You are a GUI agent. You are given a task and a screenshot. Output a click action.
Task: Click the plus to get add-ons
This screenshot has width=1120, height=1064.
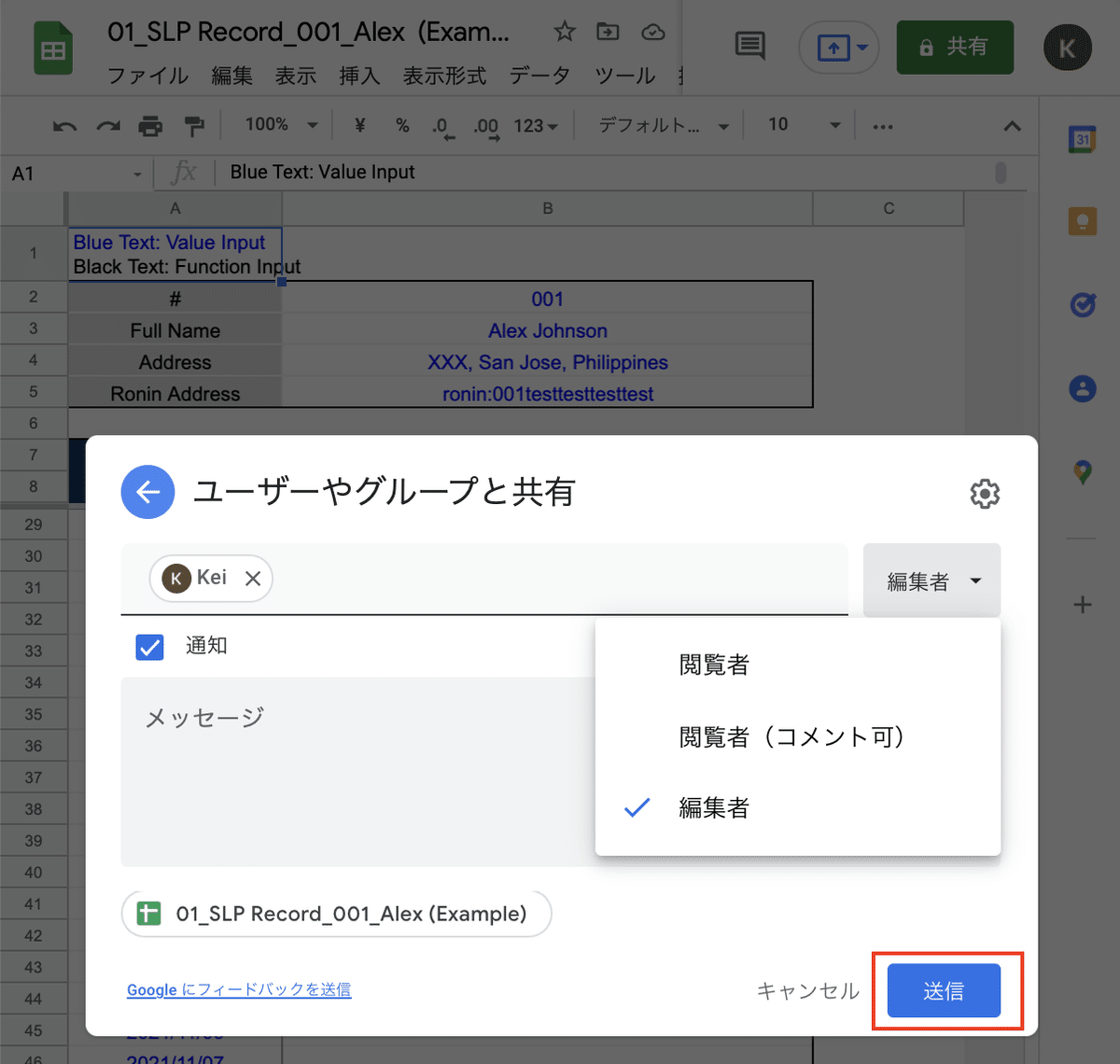(x=1082, y=605)
